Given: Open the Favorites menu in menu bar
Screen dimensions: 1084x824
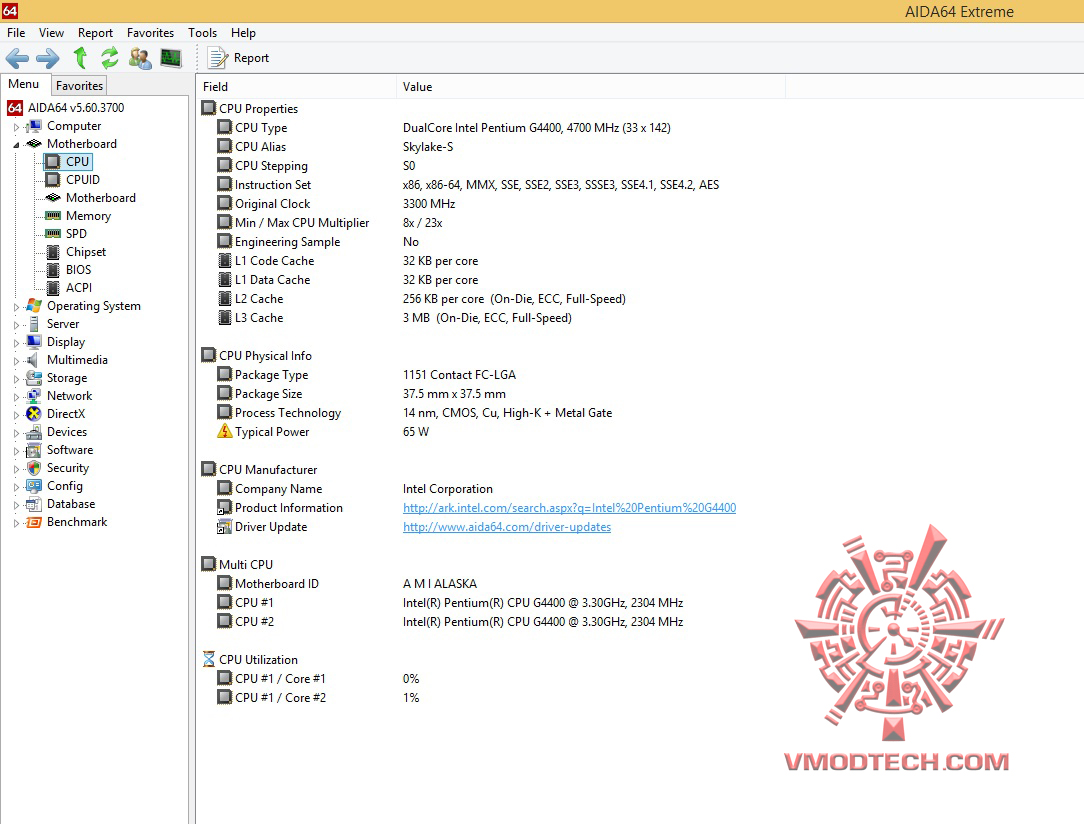Looking at the screenshot, I should [150, 32].
